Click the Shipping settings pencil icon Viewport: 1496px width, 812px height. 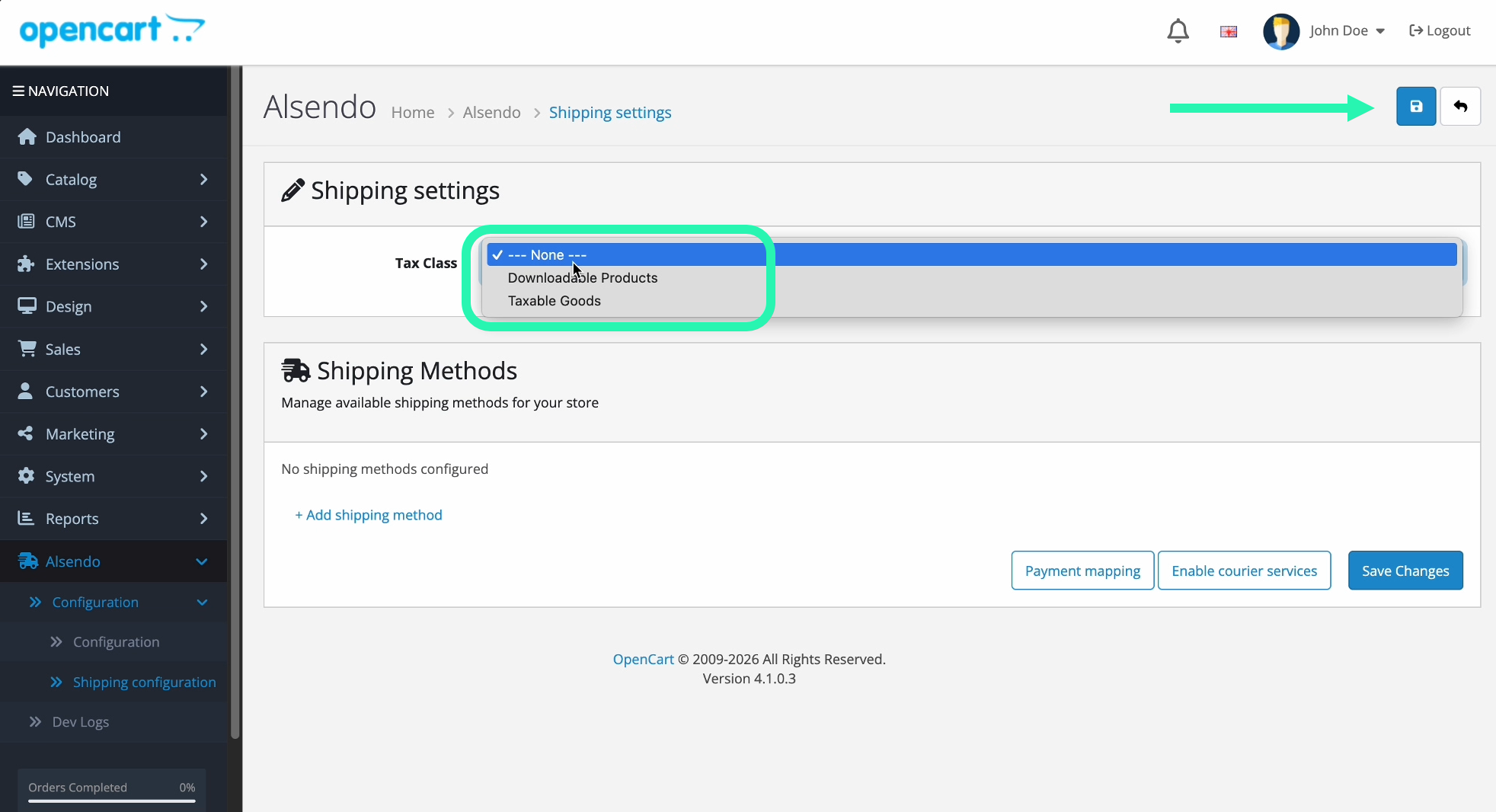pyautogui.click(x=293, y=190)
